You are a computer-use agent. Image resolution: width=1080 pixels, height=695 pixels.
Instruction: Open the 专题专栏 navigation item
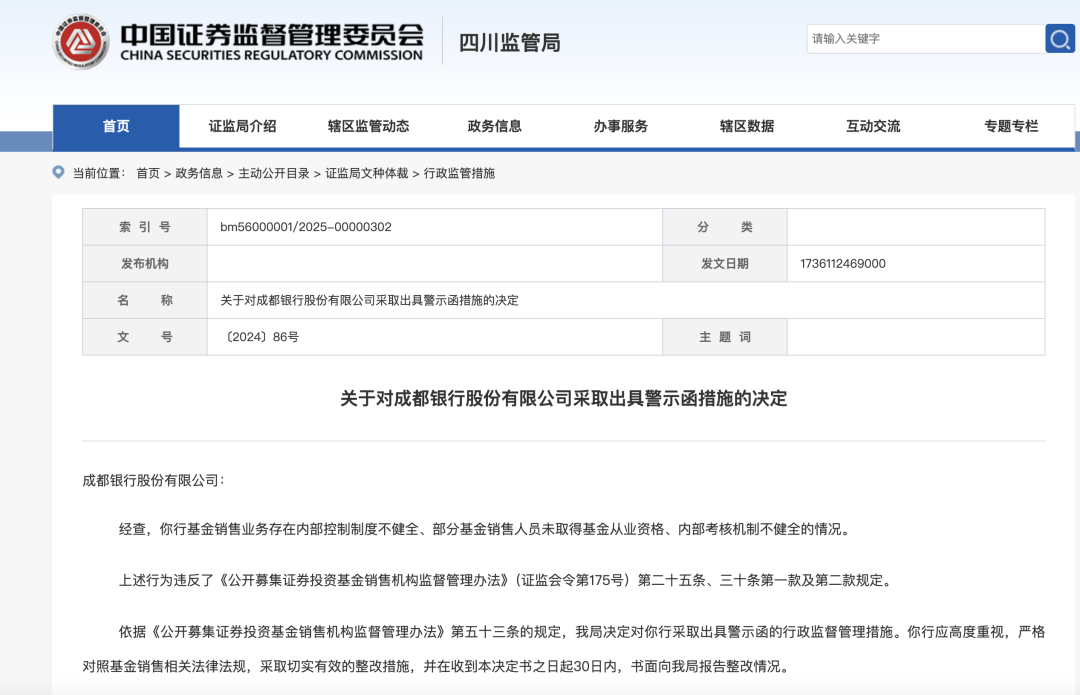(x=1010, y=126)
